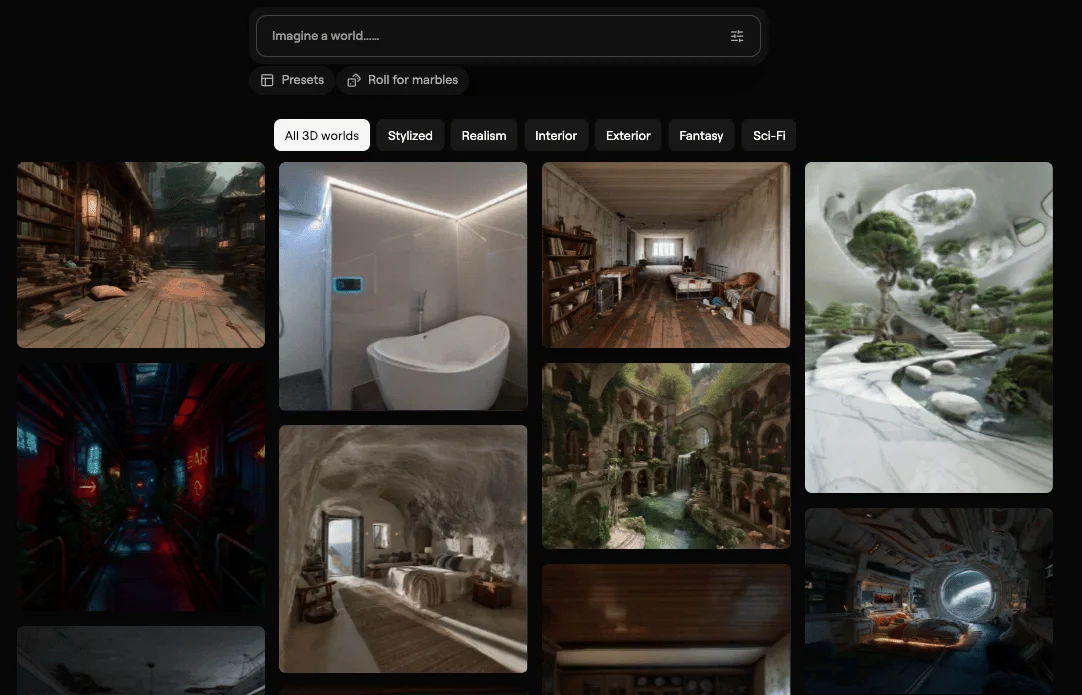Switch to the Stylized filter tab
The image size is (1082, 695).
tap(410, 135)
